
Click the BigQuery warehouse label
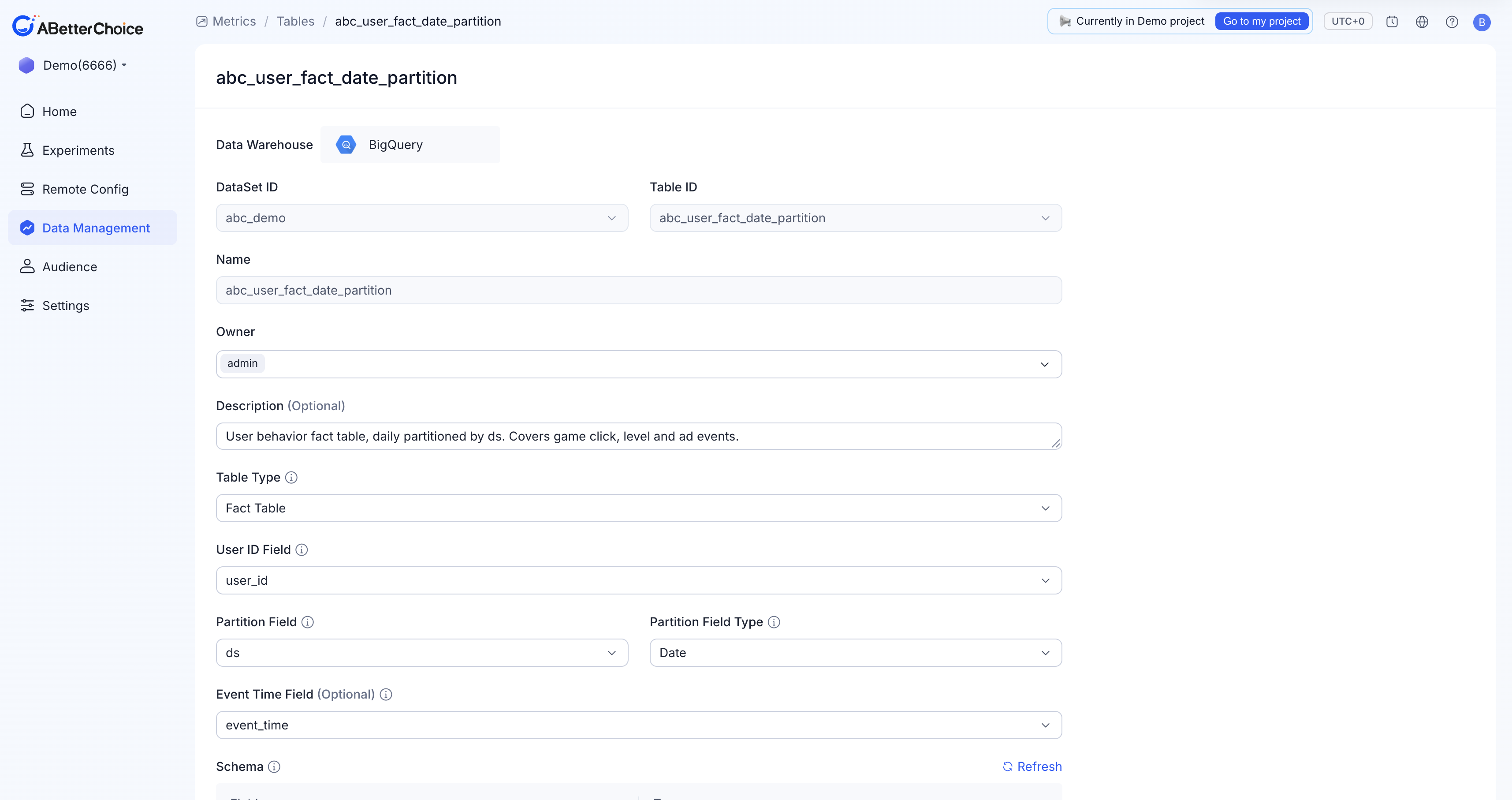[x=395, y=145]
